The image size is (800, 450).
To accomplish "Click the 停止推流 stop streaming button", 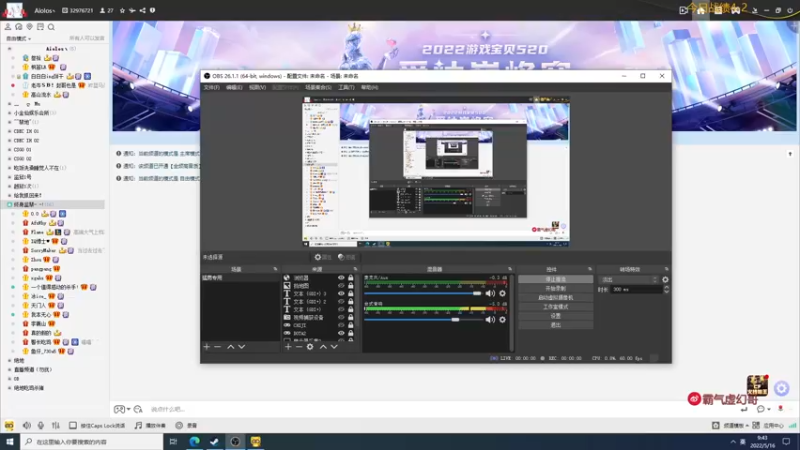I will (x=556, y=280).
